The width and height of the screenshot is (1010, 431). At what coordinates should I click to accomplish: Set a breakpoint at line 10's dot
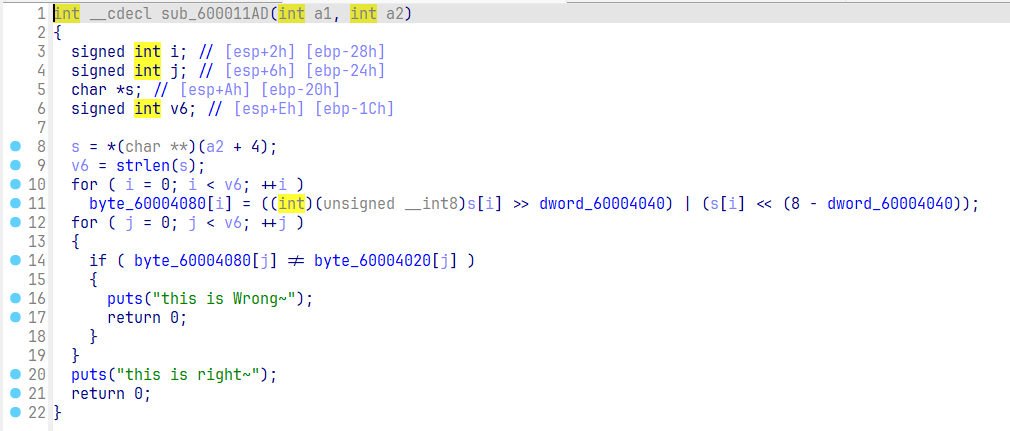pyautogui.click(x=14, y=185)
